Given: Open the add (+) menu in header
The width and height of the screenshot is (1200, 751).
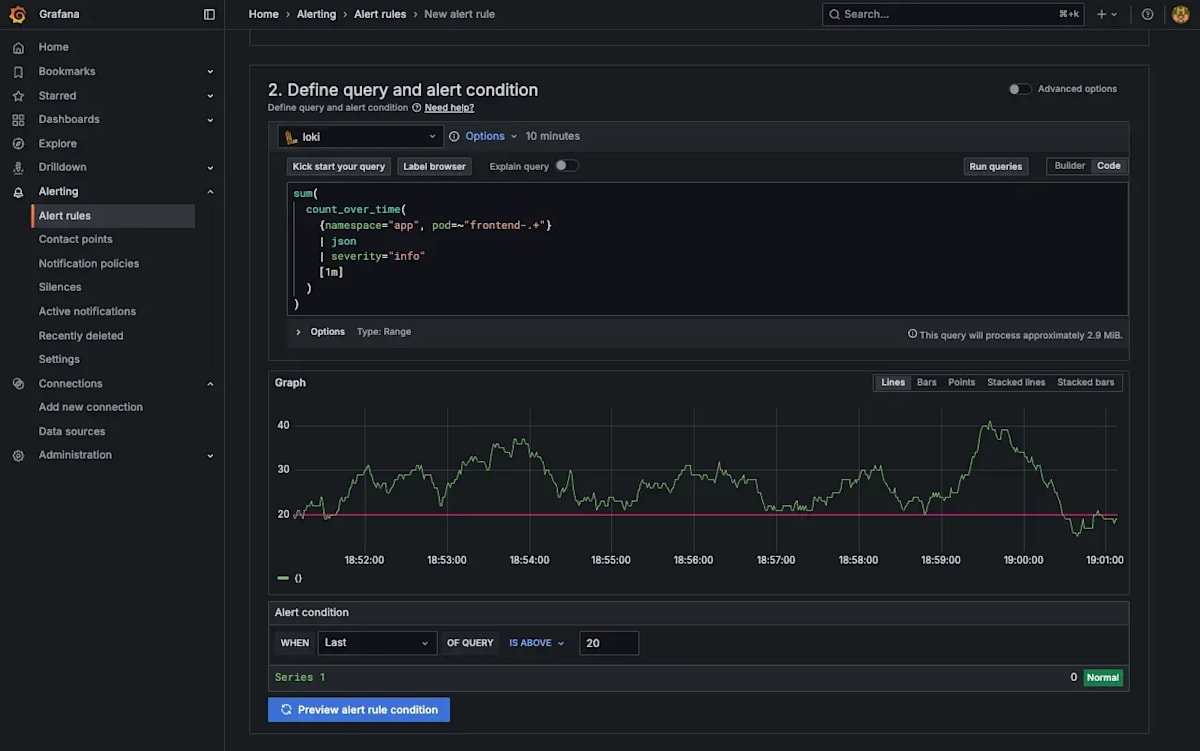Looking at the screenshot, I should [x=1103, y=14].
